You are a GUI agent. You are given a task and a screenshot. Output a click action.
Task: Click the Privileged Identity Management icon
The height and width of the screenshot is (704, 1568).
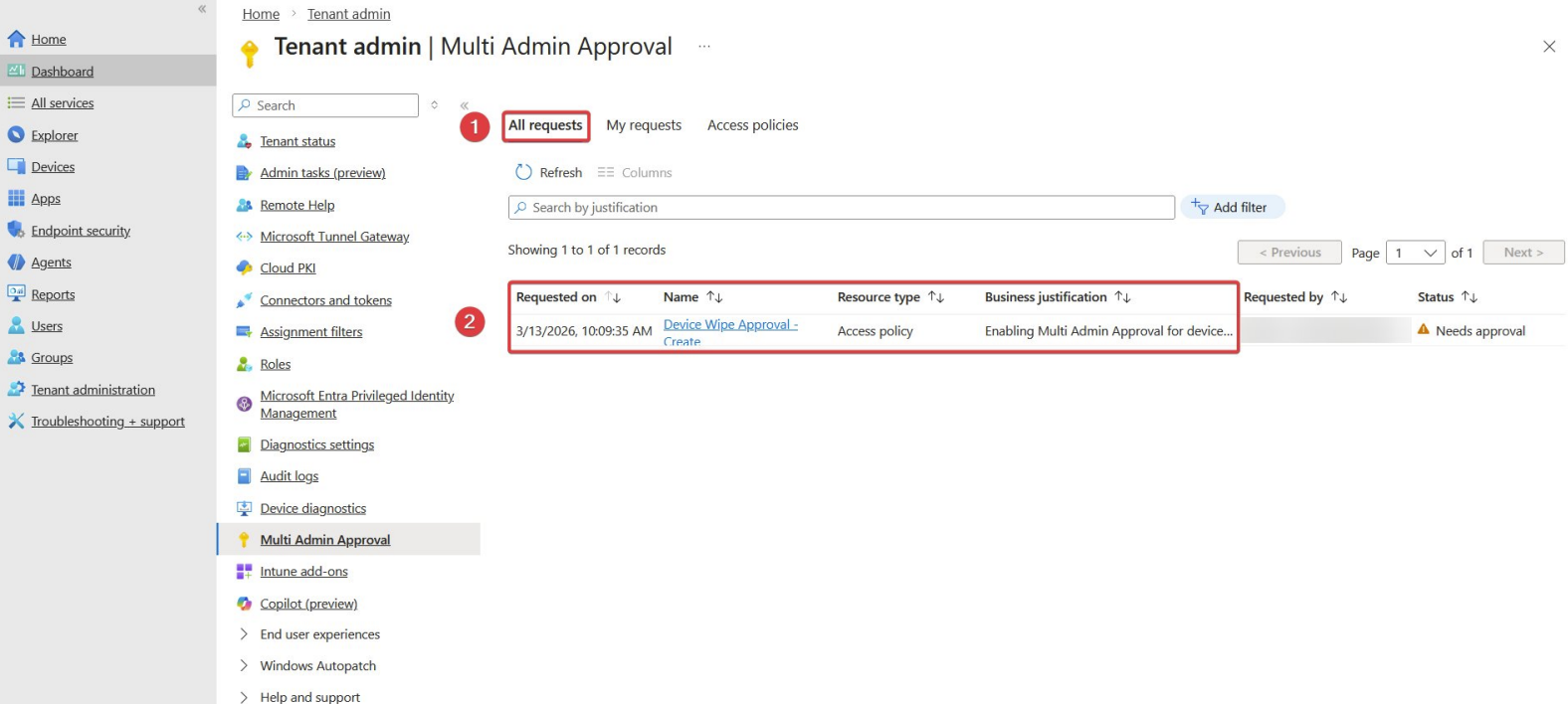[x=244, y=404]
